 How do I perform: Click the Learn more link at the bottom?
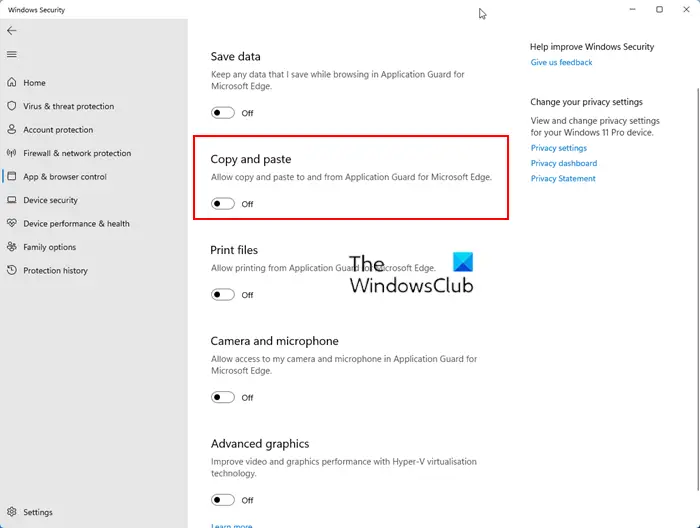click(x=231, y=525)
